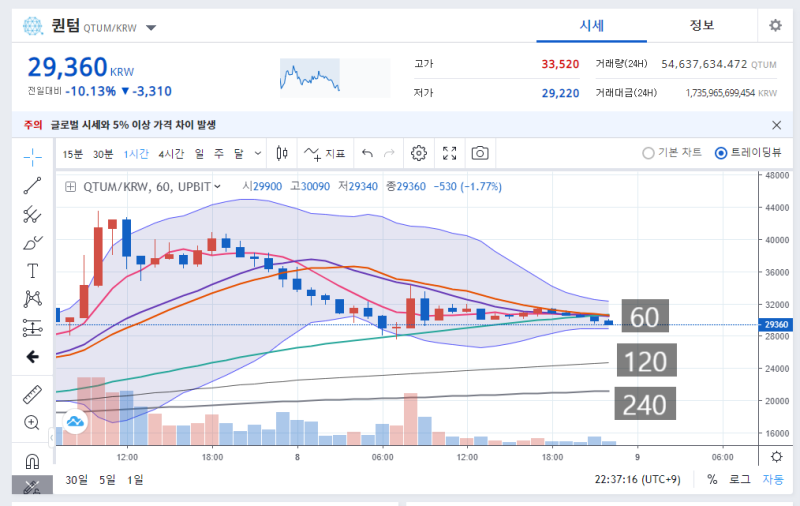Image resolution: width=800 pixels, height=506 pixels.
Task: Set interval to 4시간
Action: [x=171, y=154]
